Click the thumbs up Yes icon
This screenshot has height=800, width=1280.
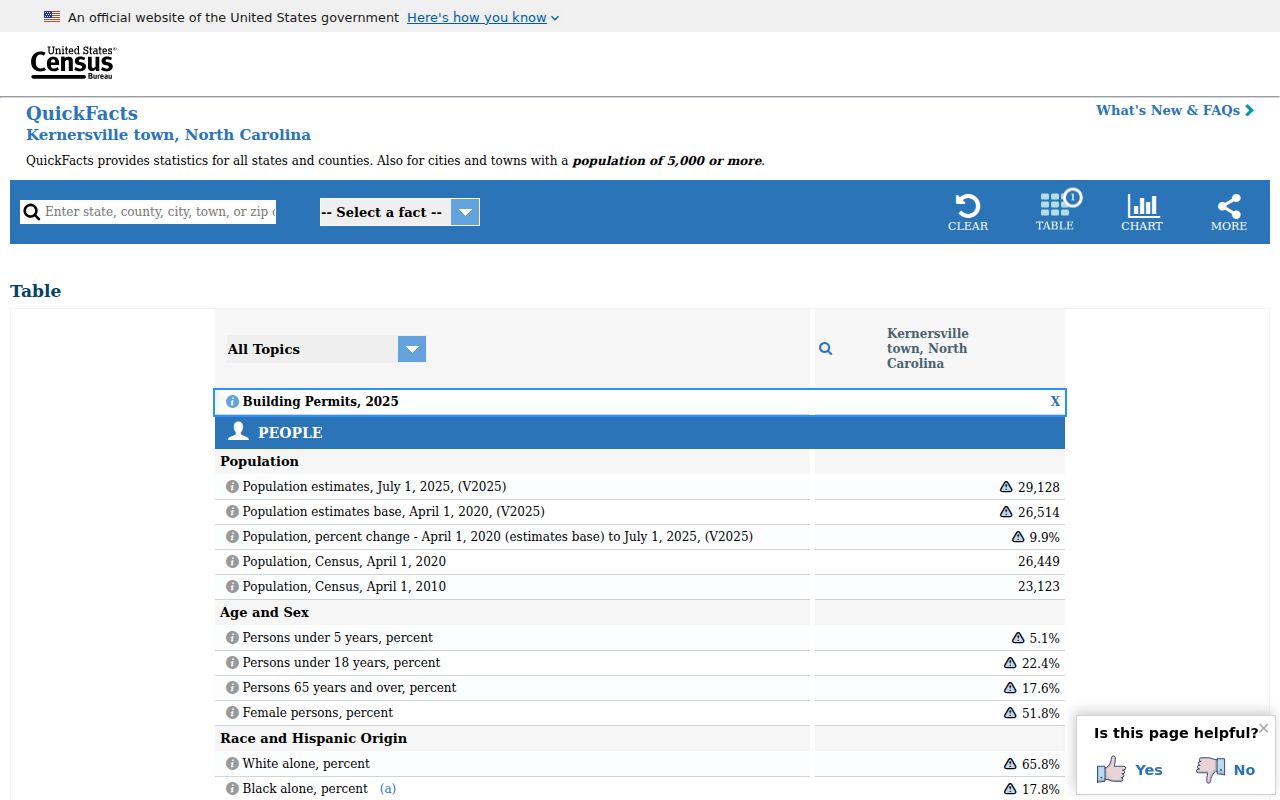pyautogui.click(x=1111, y=769)
